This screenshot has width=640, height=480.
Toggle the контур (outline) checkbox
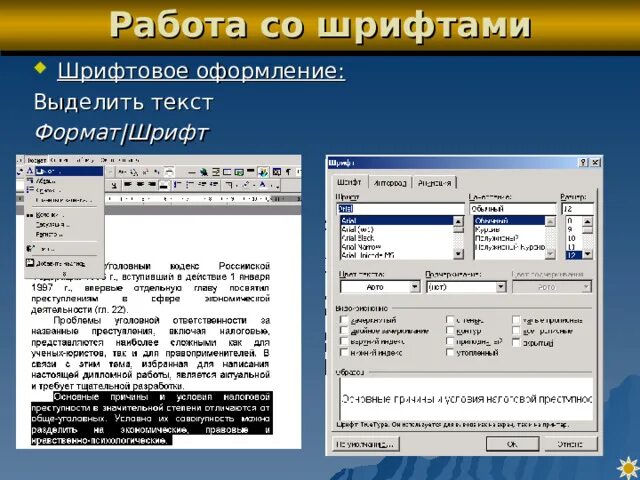point(450,330)
